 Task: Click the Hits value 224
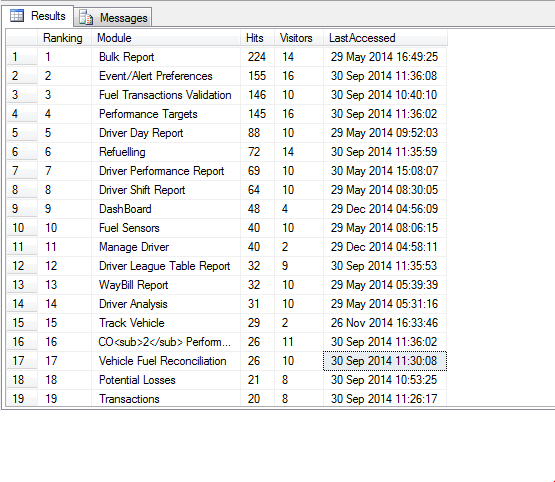257,57
